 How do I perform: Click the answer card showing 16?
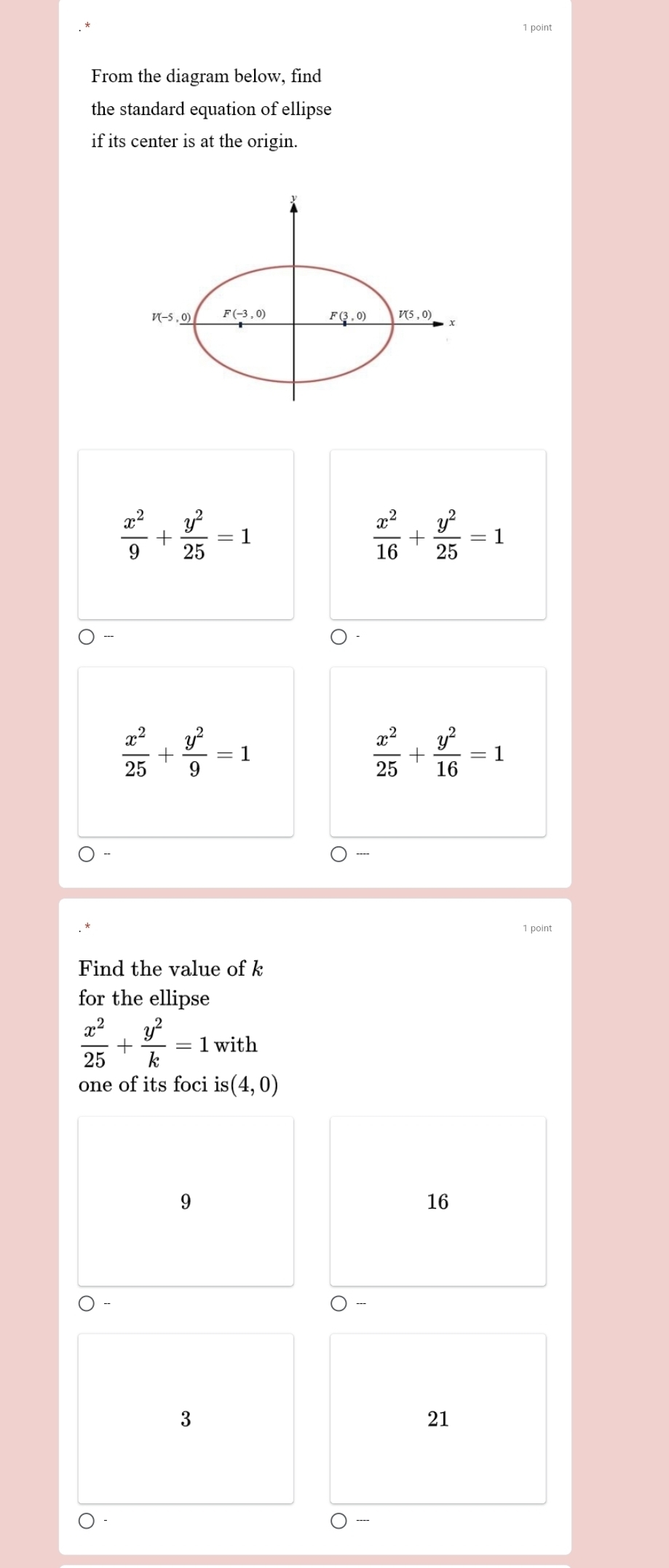pos(438,1201)
